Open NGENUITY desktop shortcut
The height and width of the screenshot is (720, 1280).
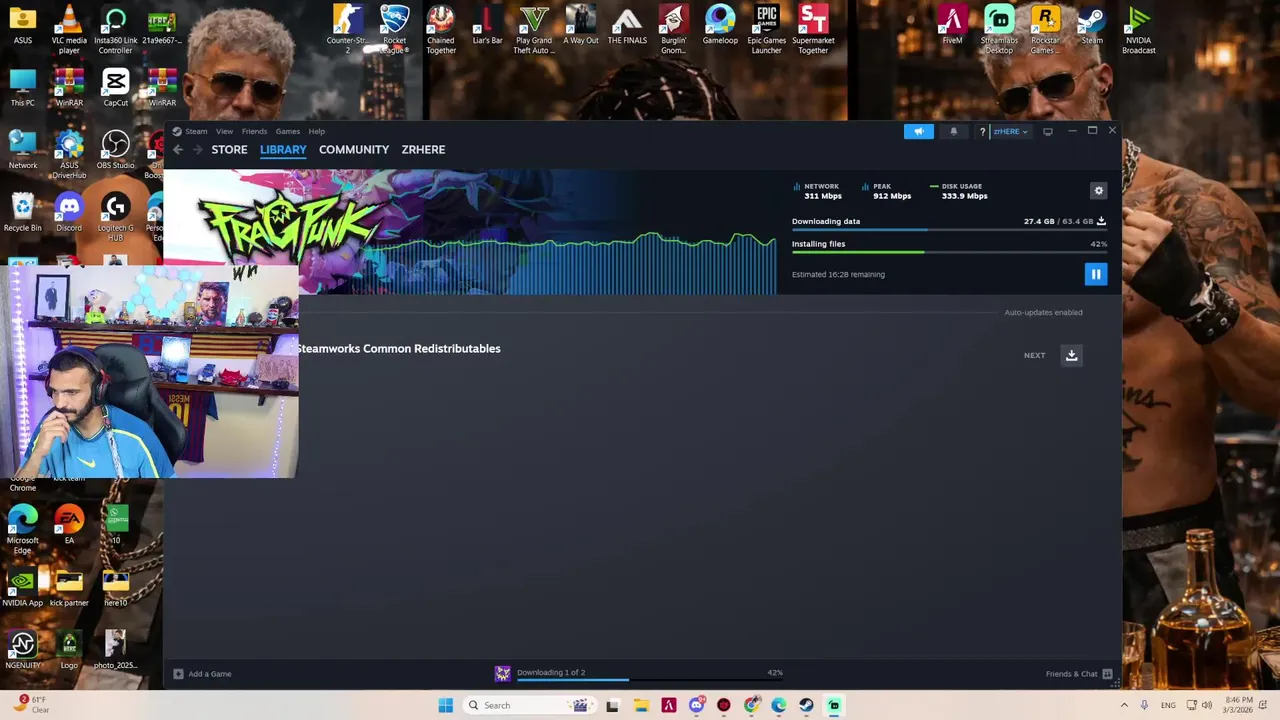(23, 650)
